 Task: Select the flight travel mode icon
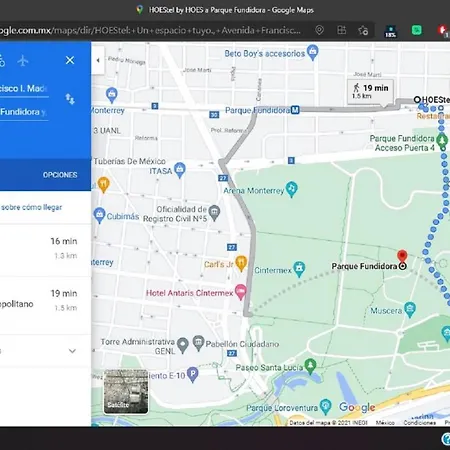(x=23, y=61)
